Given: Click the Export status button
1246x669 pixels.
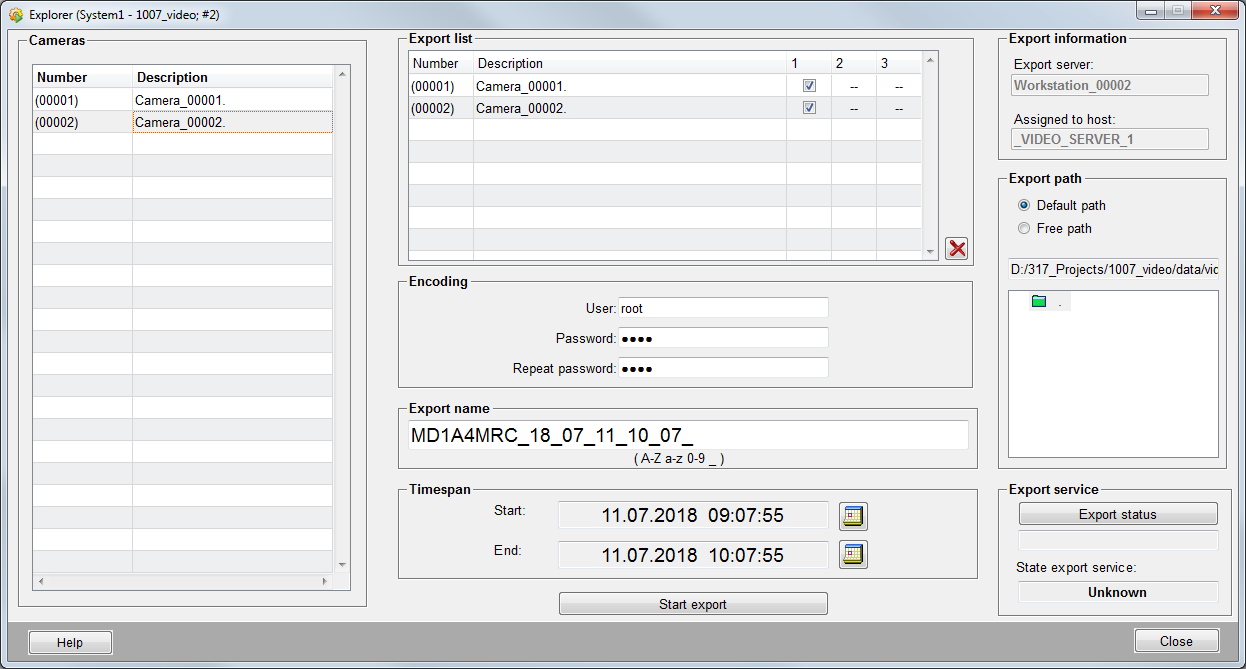Looking at the screenshot, I should point(1117,514).
